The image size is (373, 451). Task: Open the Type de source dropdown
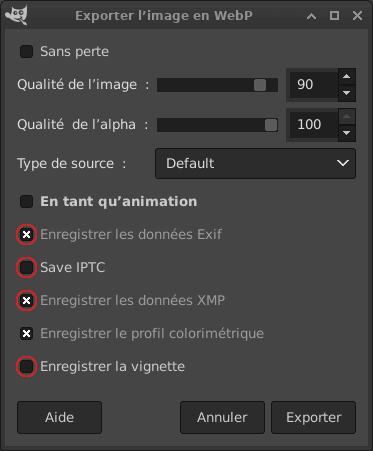pos(255,163)
